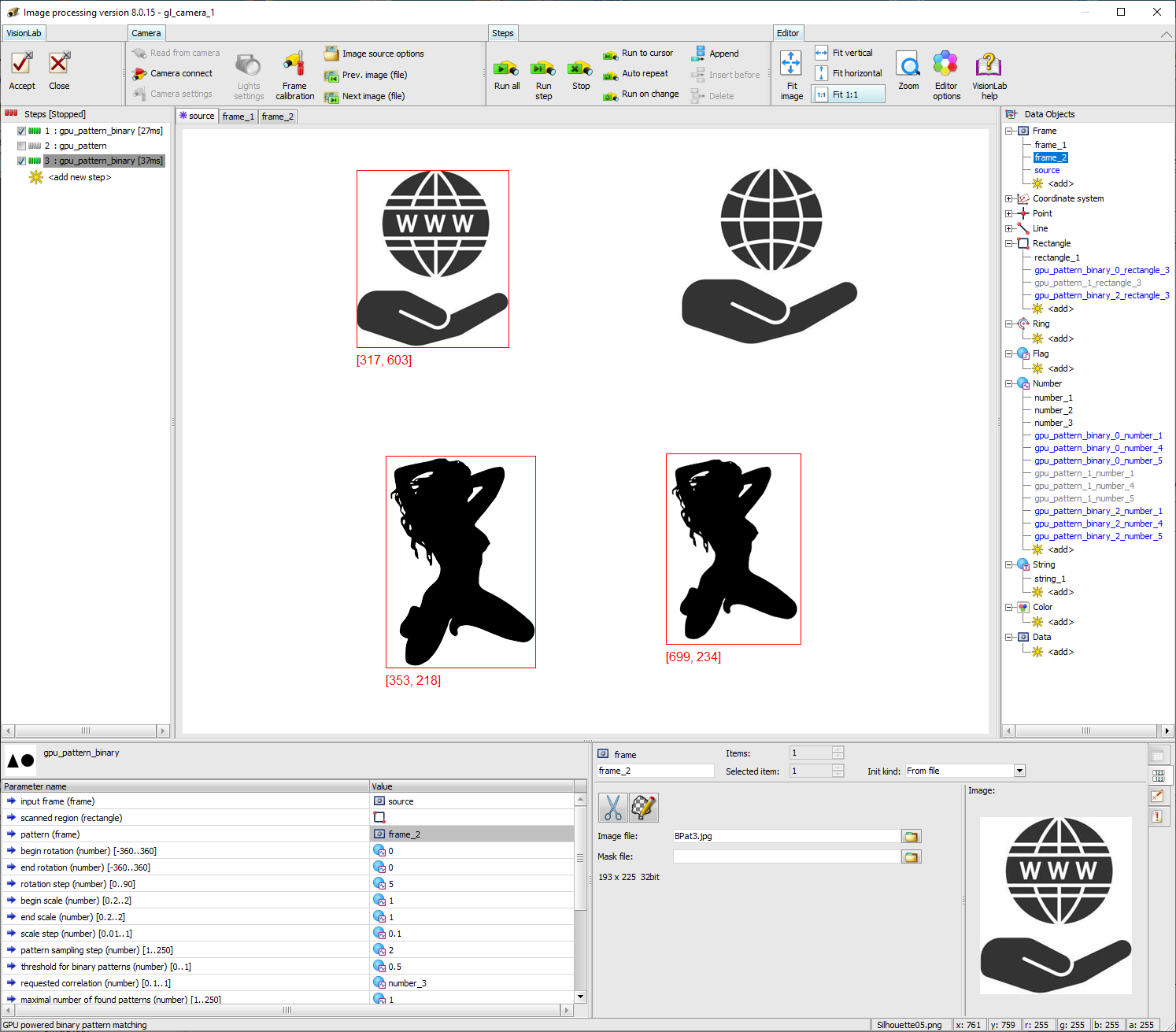Expand the Coordinate system tree node
Image resolution: width=1176 pixels, height=1032 pixels.
[x=1009, y=199]
